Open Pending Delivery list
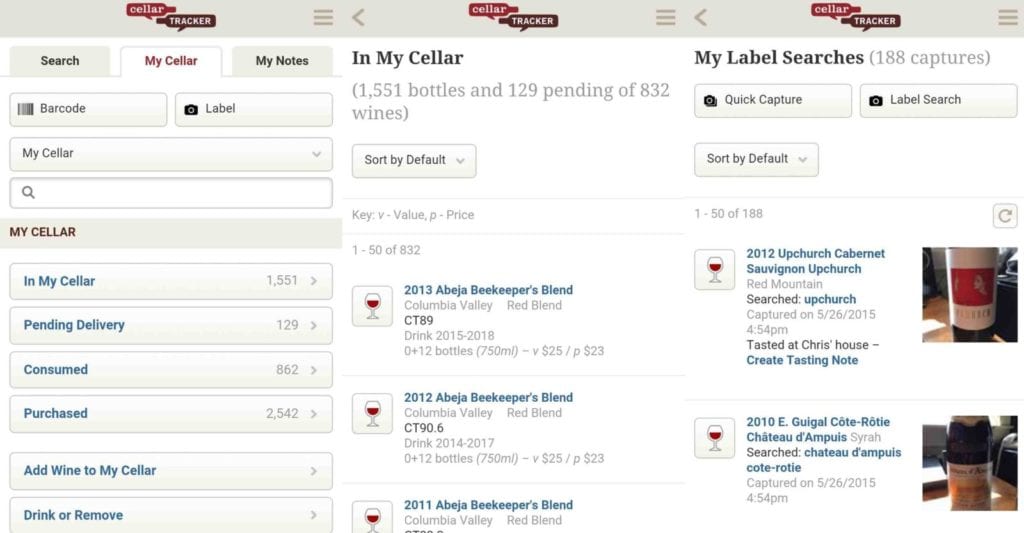The width and height of the screenshot is (1024, 533). (x=171, y=325)
